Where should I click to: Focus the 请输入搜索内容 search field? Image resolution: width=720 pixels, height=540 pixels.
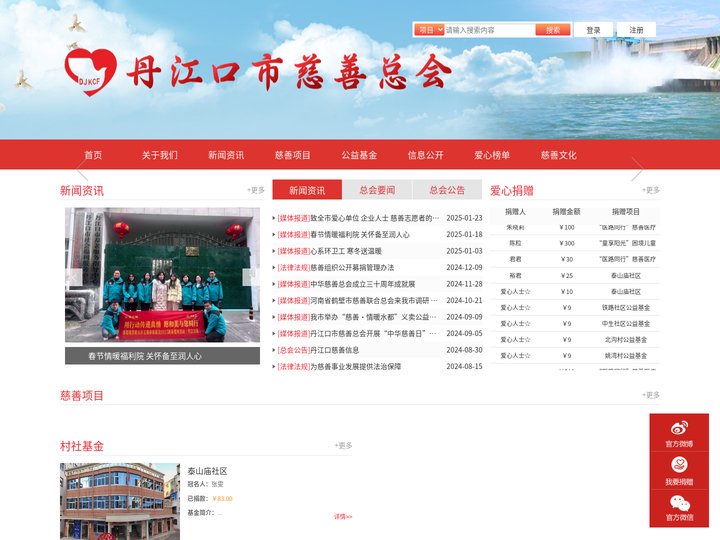coord(489,30)
